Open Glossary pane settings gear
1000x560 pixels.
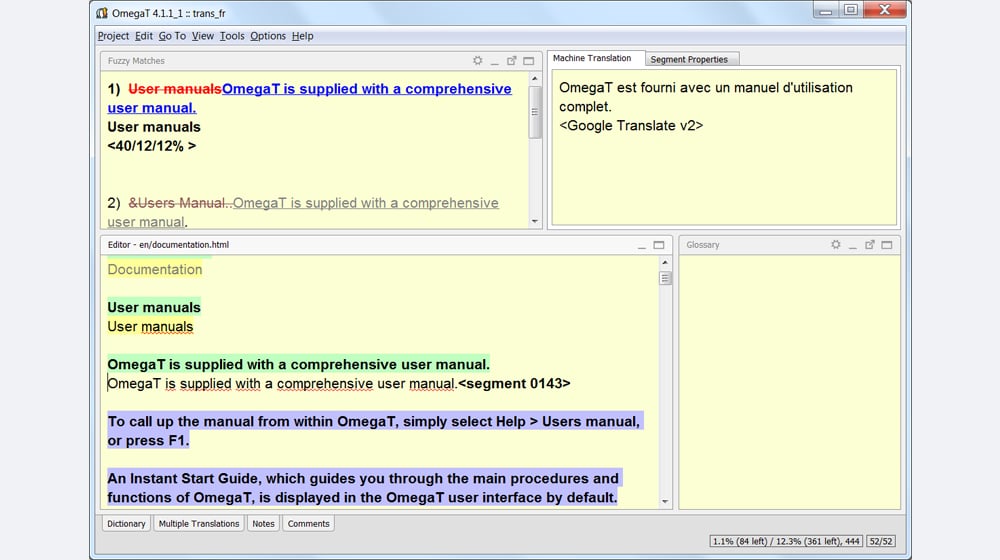pyautogui.click(x=835, y=244)
